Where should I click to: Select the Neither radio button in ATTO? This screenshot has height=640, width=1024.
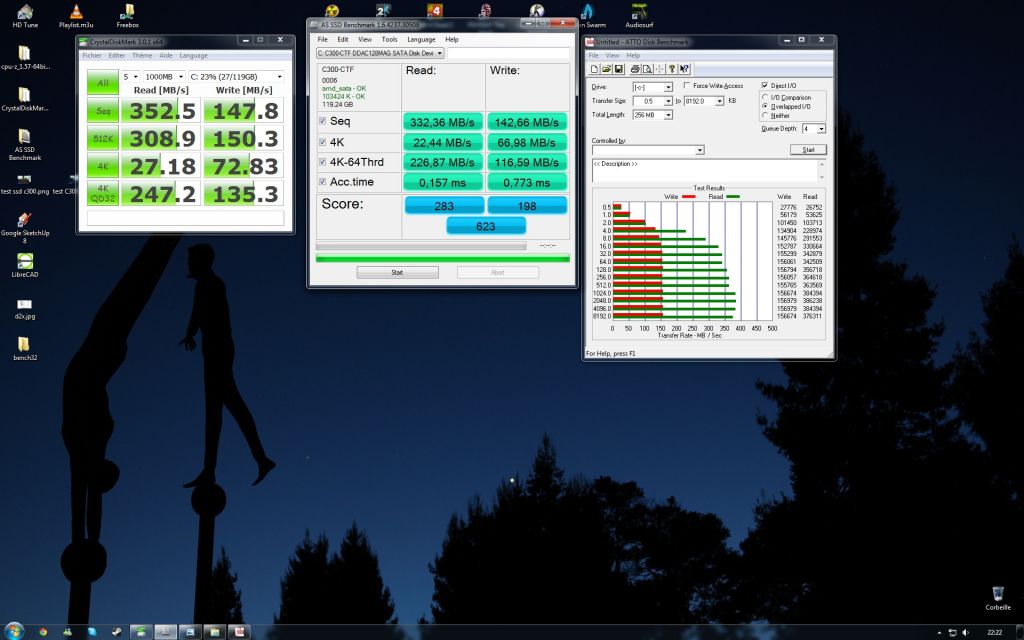(x=765, y=115)
